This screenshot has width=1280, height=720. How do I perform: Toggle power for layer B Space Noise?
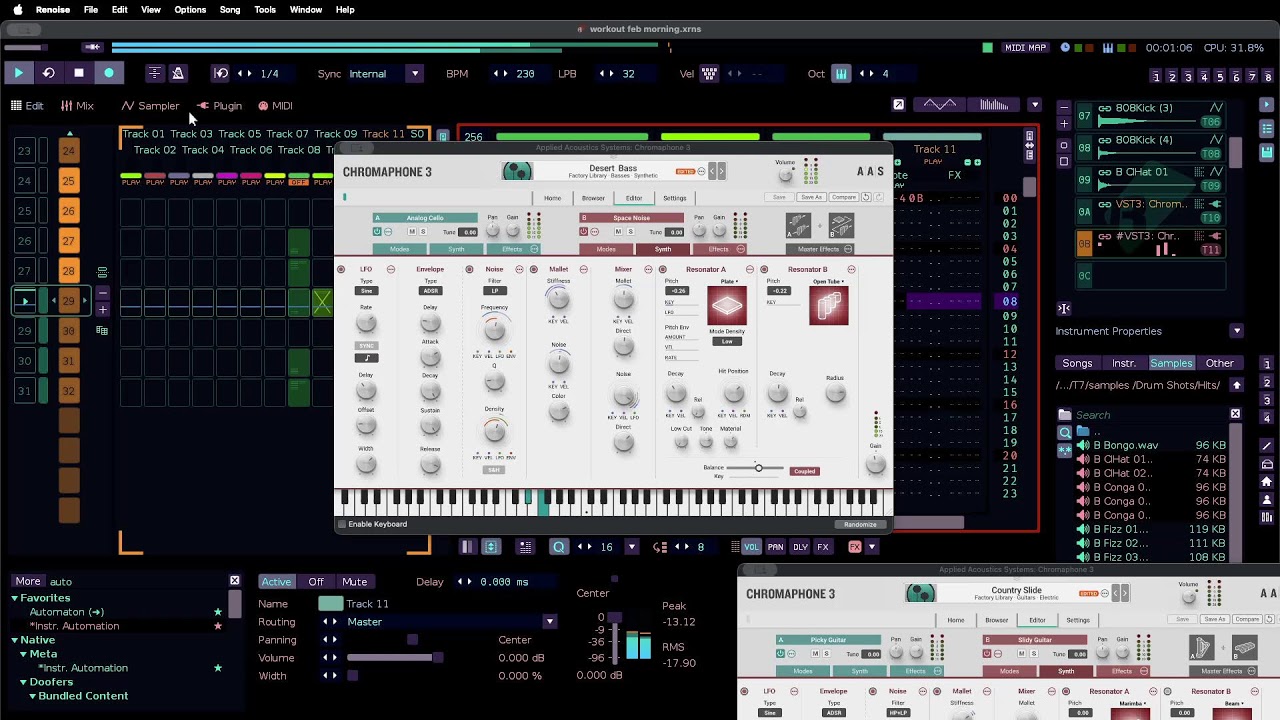[x=584, y=232]
